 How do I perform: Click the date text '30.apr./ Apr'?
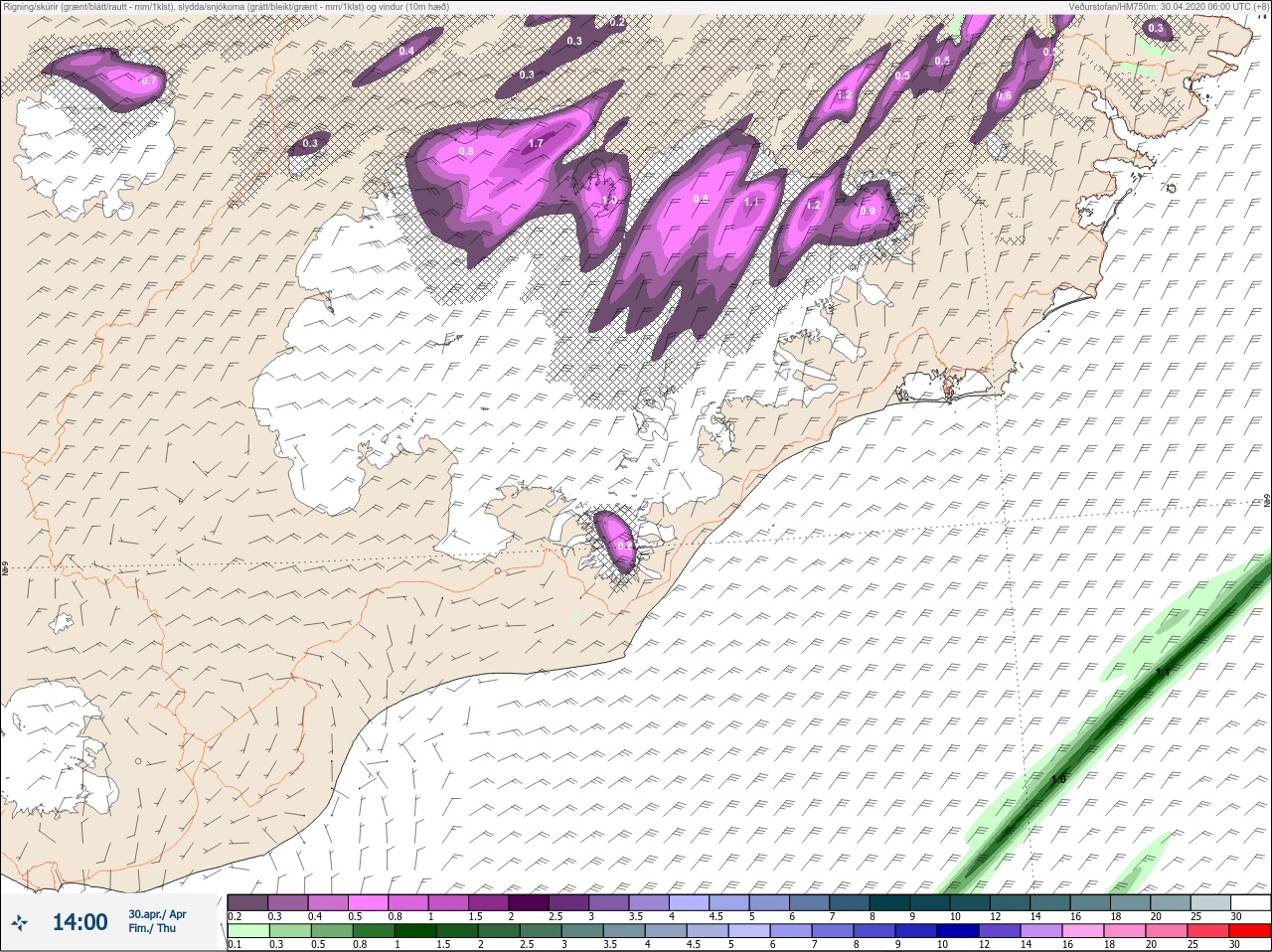157,914
